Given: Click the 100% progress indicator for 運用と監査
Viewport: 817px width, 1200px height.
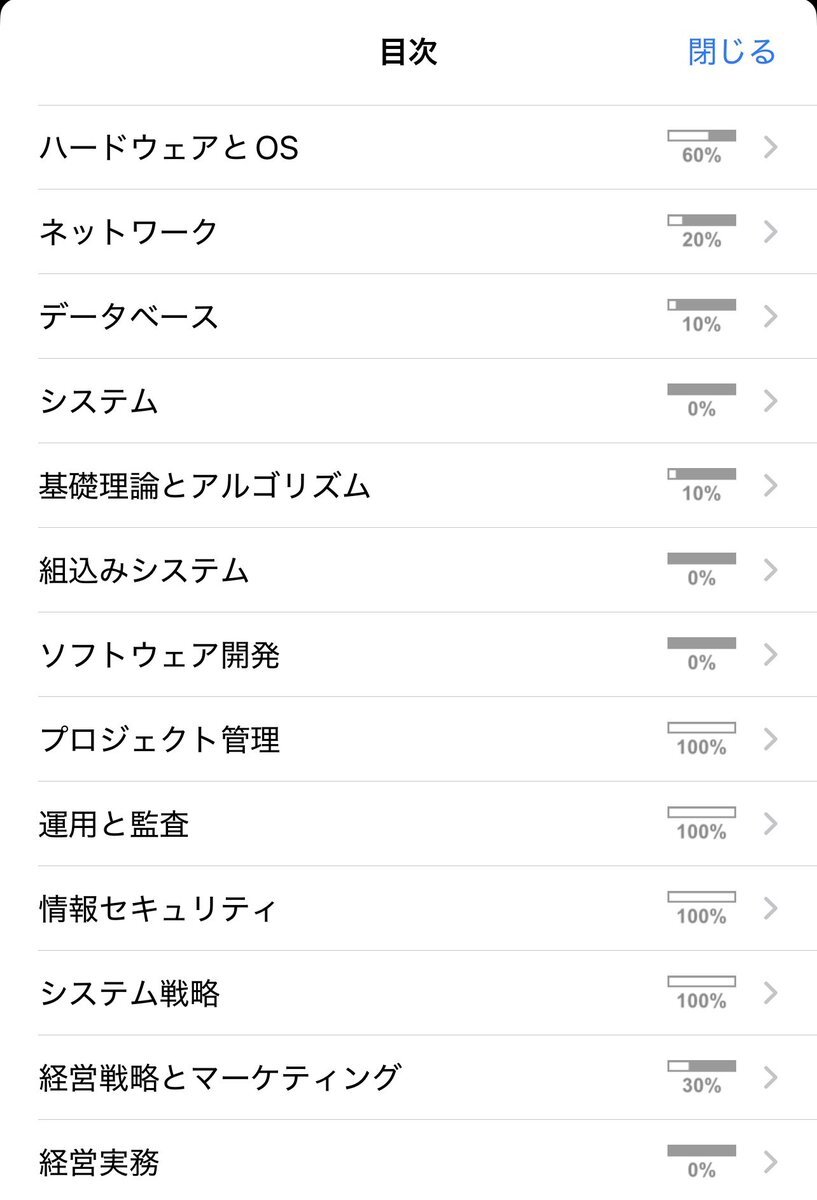Looking at the screenshot, I should pyautogui.click(x=701, y=822).
